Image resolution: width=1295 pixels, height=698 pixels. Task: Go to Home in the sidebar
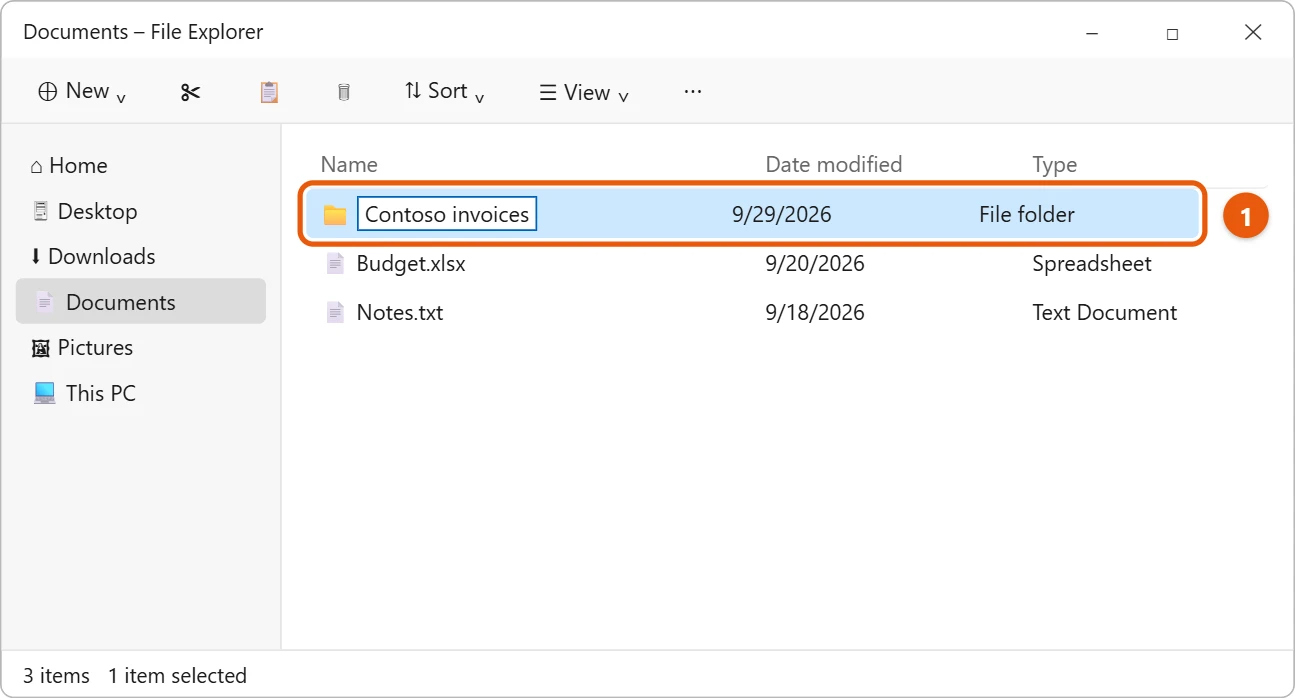pos(68,166)
